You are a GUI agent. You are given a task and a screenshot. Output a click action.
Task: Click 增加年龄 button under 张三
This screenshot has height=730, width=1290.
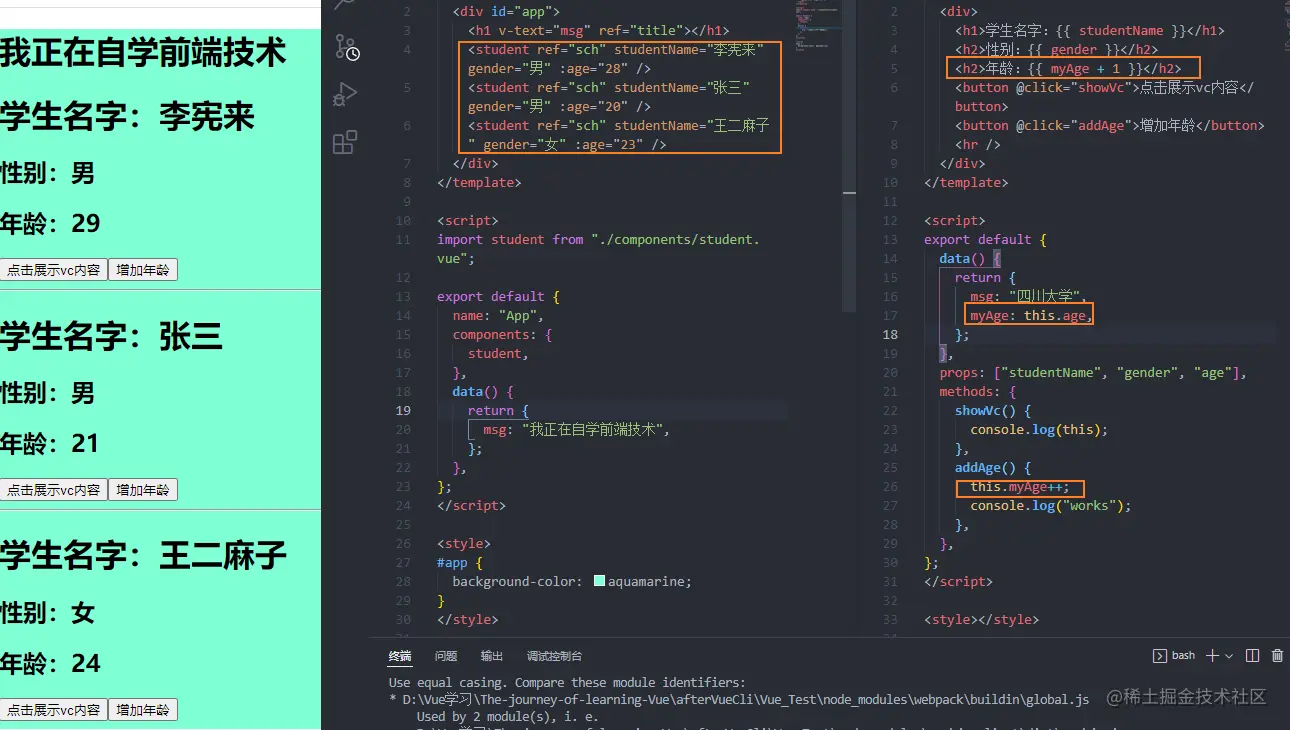click(x=143, y=490)
